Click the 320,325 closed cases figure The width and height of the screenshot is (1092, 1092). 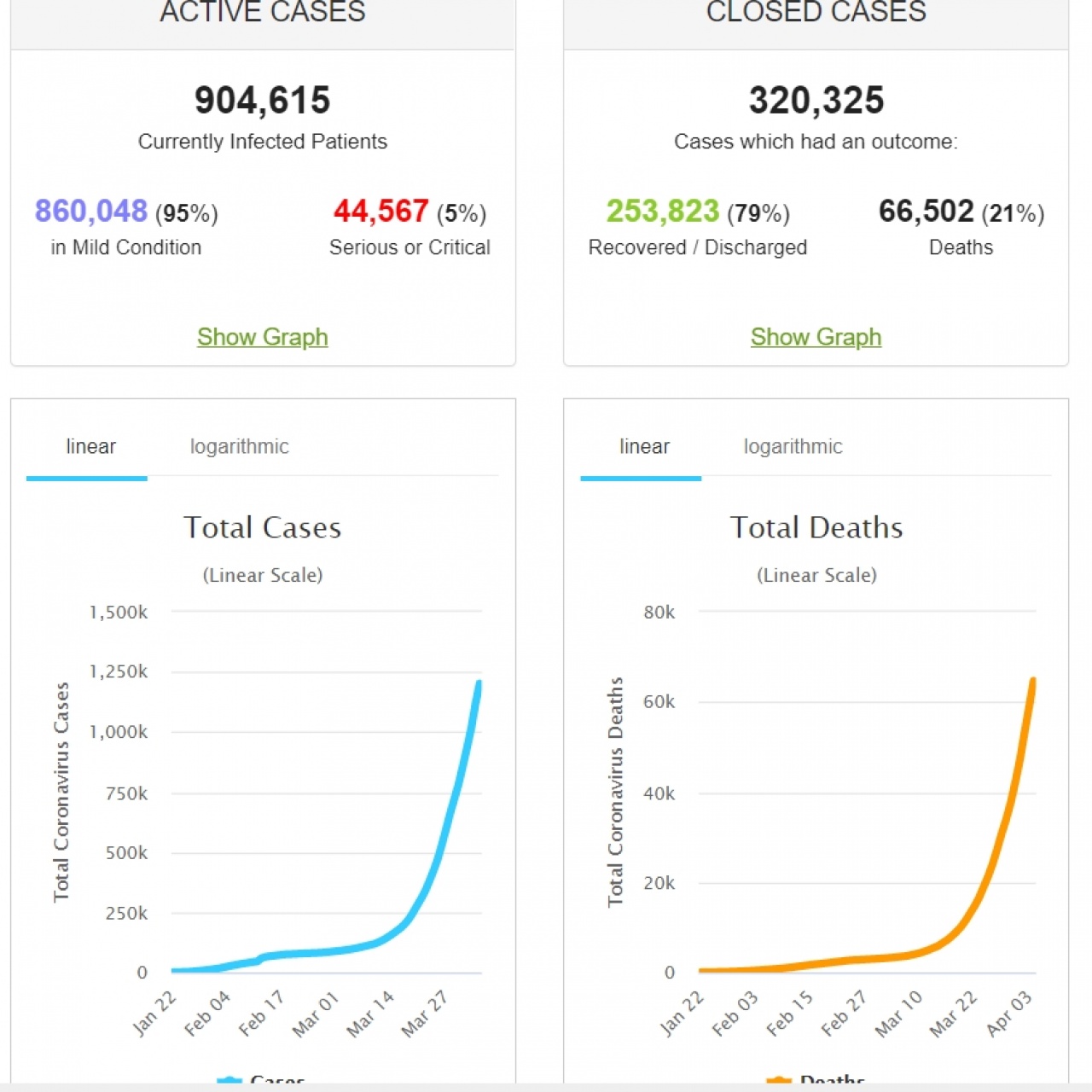816,100
